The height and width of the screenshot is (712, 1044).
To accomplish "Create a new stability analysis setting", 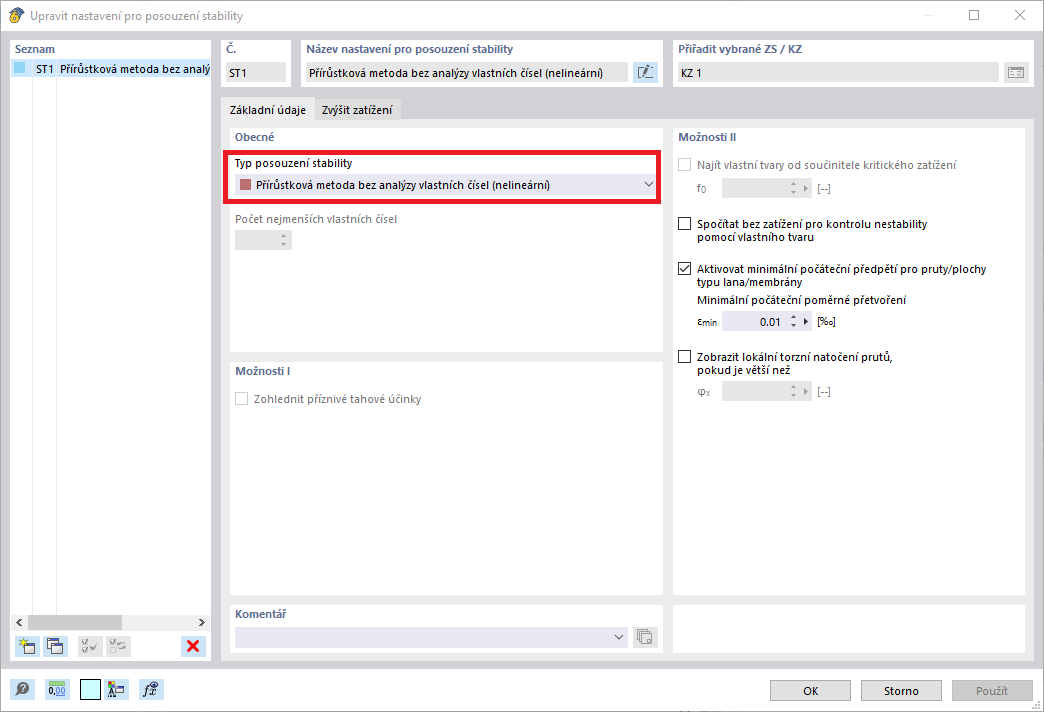I will (x=26, y=646).
